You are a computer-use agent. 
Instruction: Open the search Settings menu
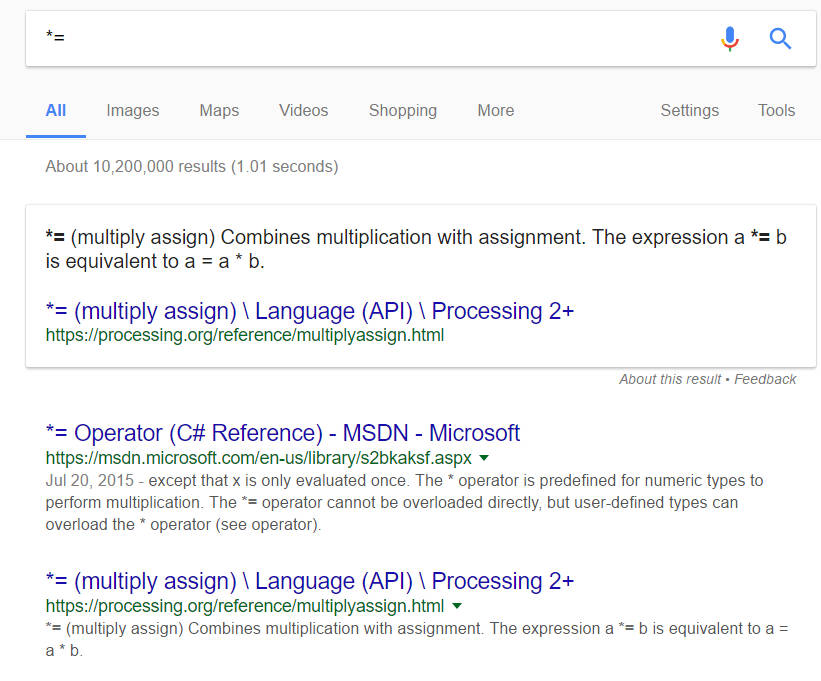coord(689,110)
